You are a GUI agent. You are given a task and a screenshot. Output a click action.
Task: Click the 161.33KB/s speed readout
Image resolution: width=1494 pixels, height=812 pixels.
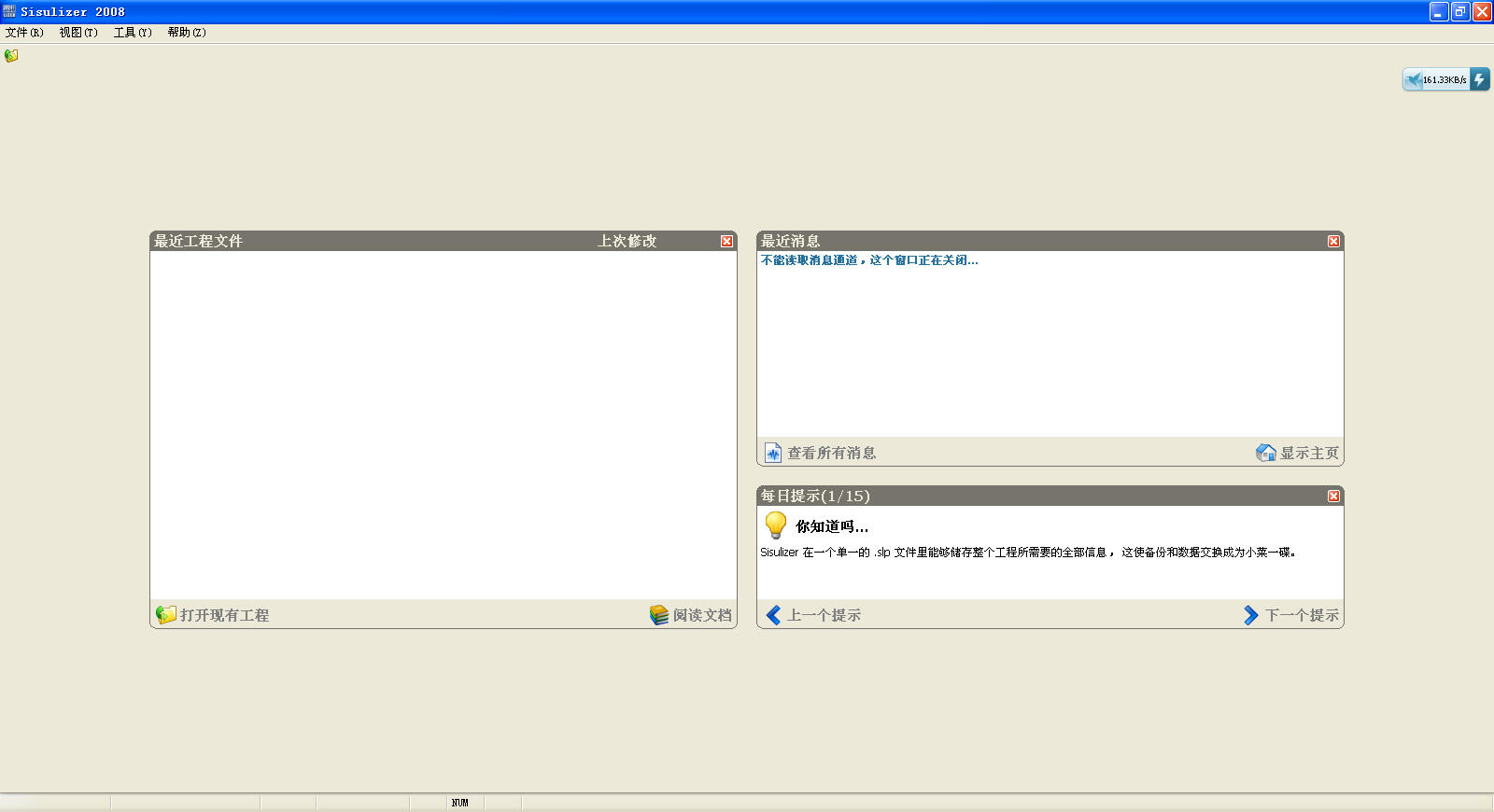pos(1445,80)
